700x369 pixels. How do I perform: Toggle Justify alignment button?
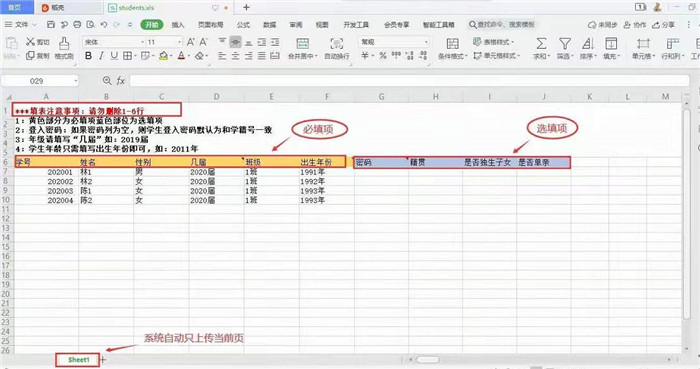pyautogui.click(x=262, y=56)
